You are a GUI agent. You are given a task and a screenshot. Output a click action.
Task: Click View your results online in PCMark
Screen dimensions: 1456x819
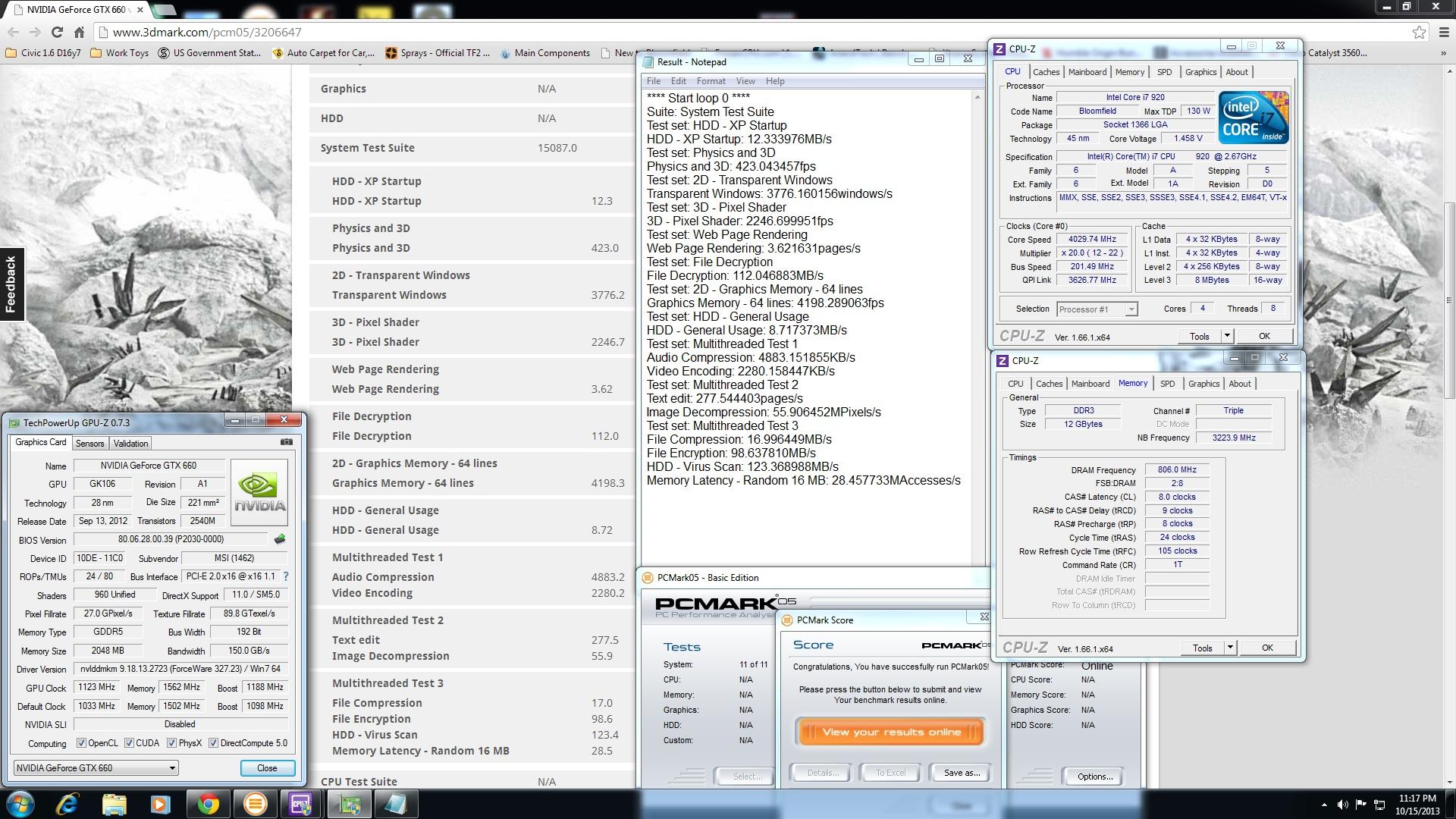point(891,732)
